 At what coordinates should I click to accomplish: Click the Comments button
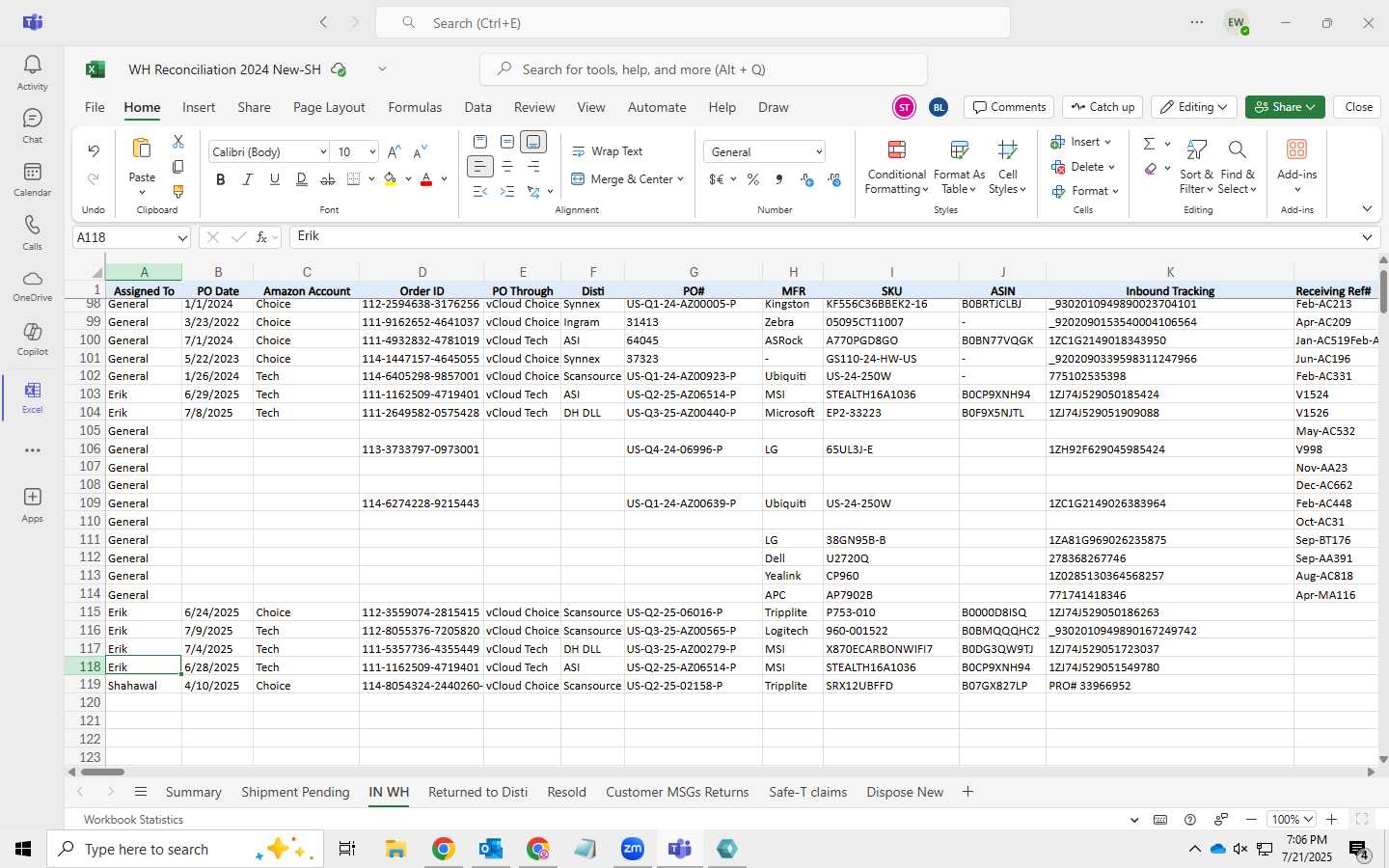tap(1010, 107)
